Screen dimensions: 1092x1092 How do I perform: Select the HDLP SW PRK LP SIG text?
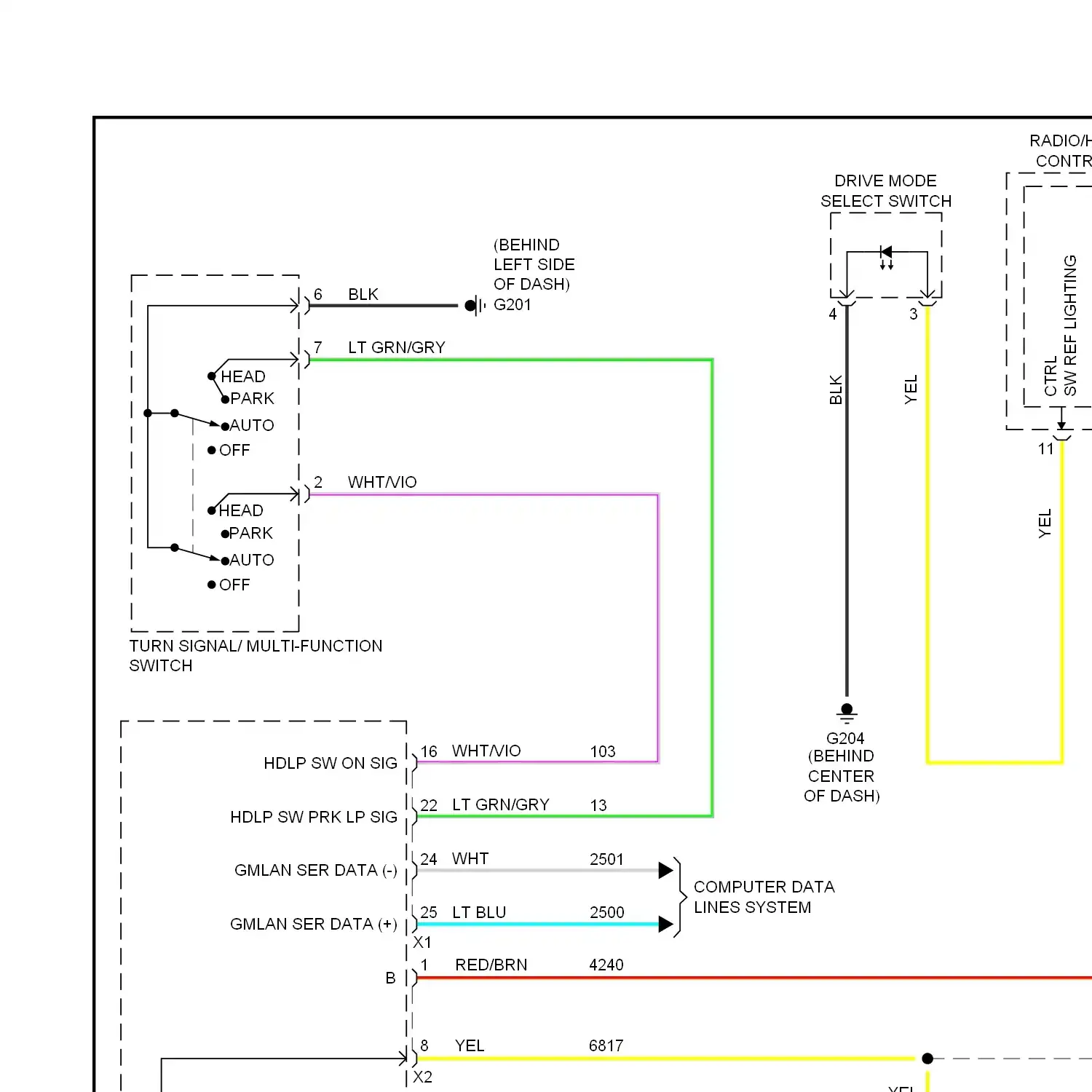(314, 817)
